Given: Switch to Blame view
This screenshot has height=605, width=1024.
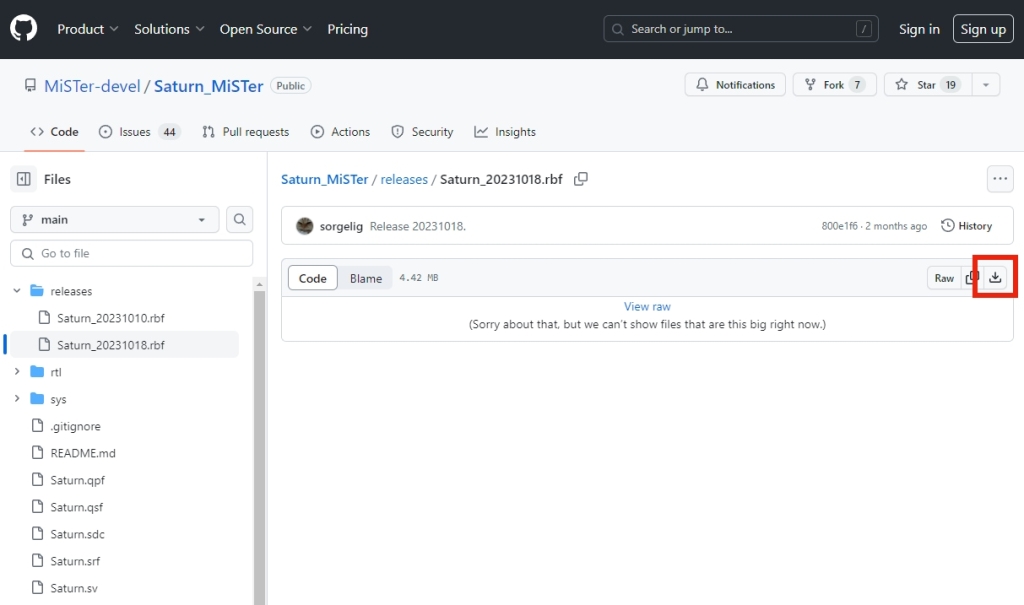Looking at the screenshot, I should 365,278.
